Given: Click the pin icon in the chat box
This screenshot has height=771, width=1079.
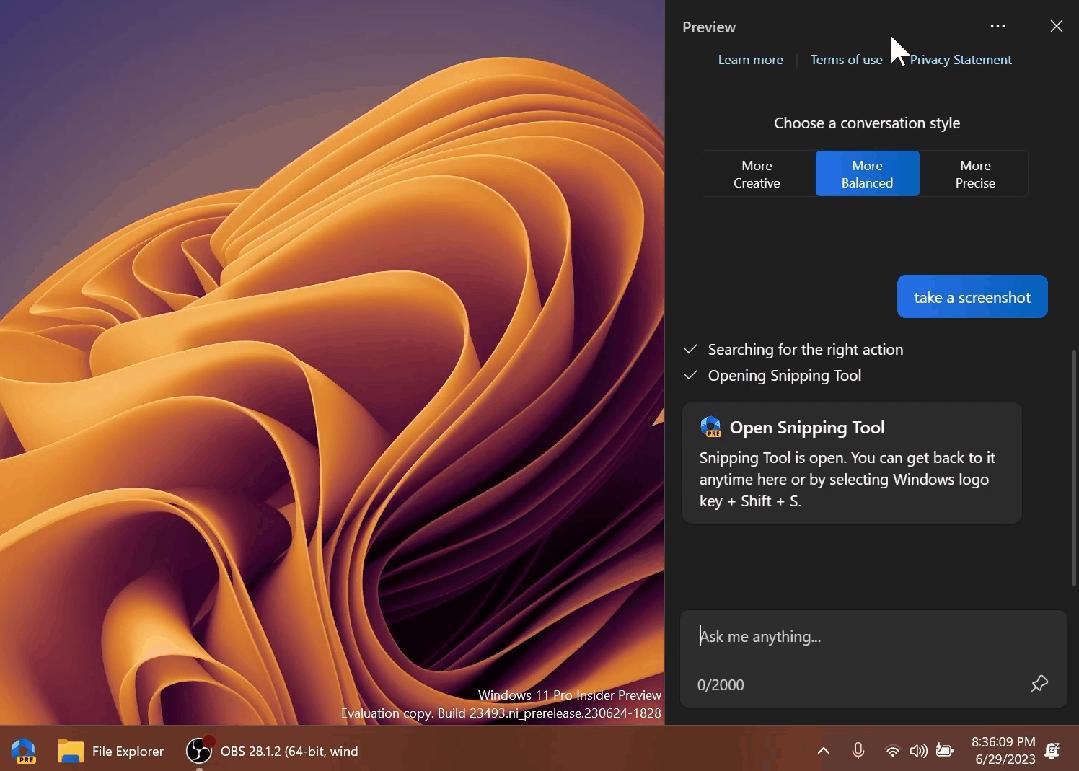Looking at the screenshot, I should [x=1039, y=684].
